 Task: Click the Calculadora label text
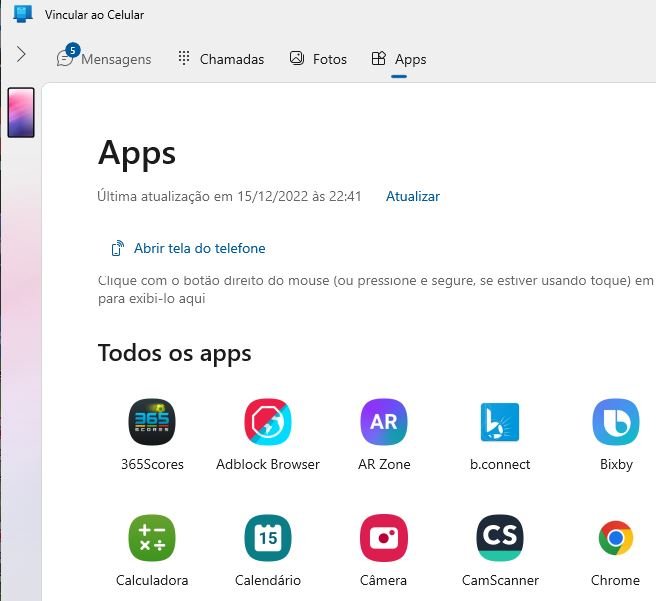tap(152, 580)
